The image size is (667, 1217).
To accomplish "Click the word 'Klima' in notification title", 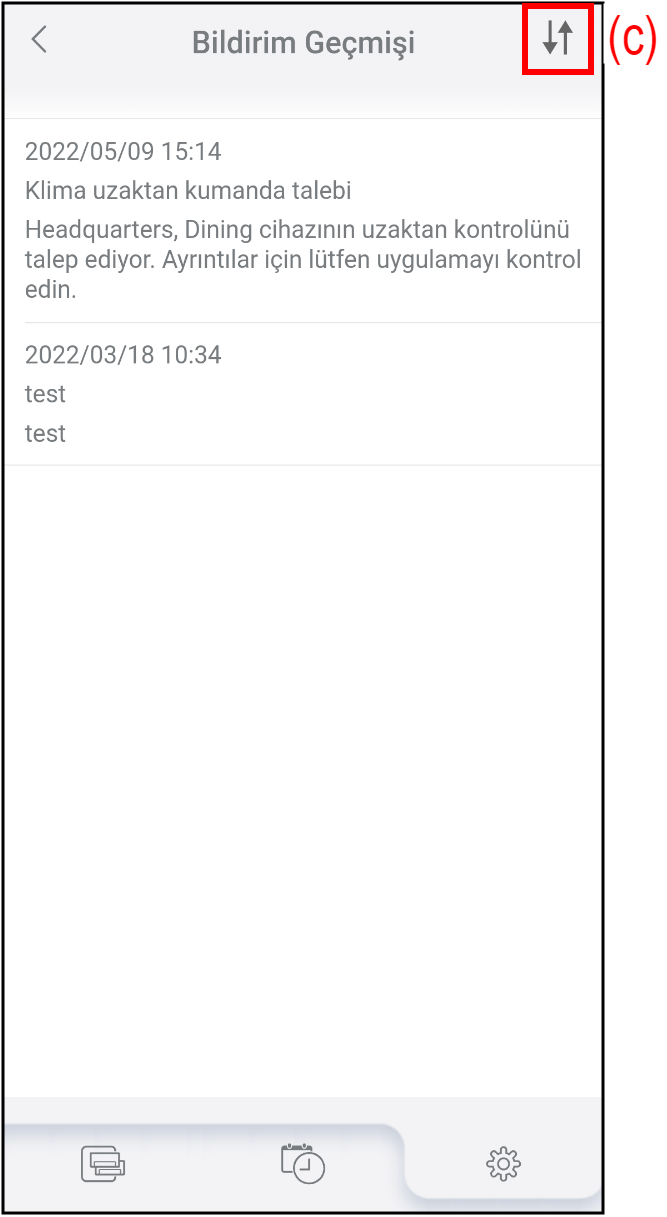I will pyautogui.click(x=54, y=191).
